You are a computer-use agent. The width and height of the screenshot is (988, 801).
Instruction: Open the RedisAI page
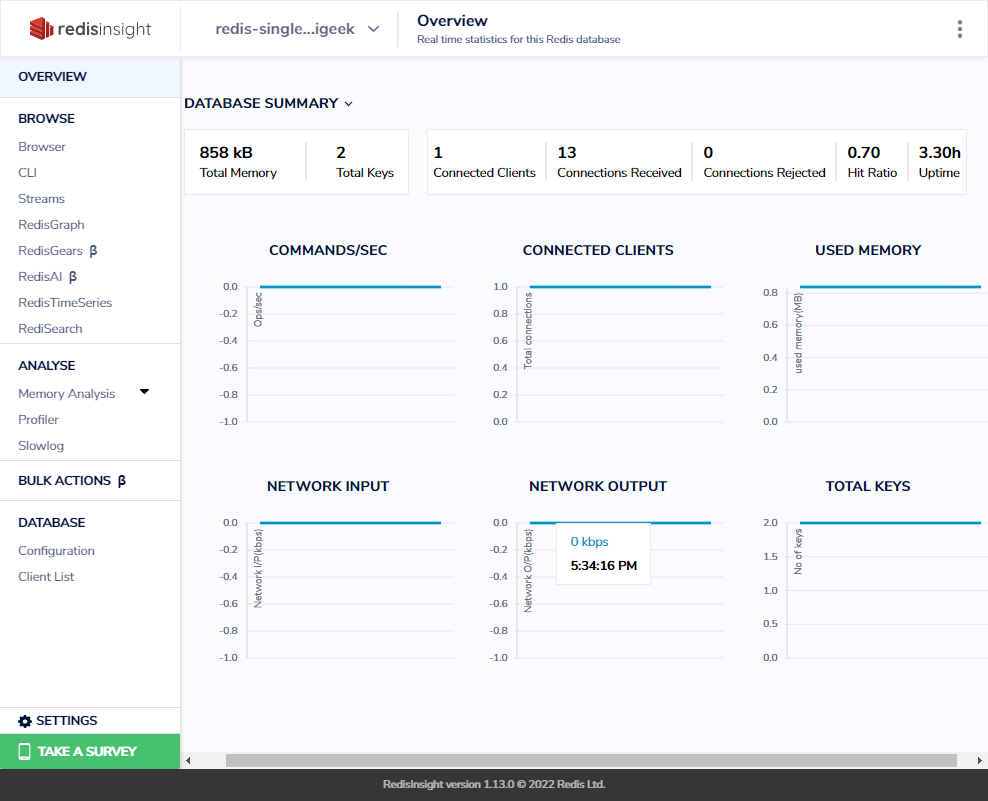(40, 277)
